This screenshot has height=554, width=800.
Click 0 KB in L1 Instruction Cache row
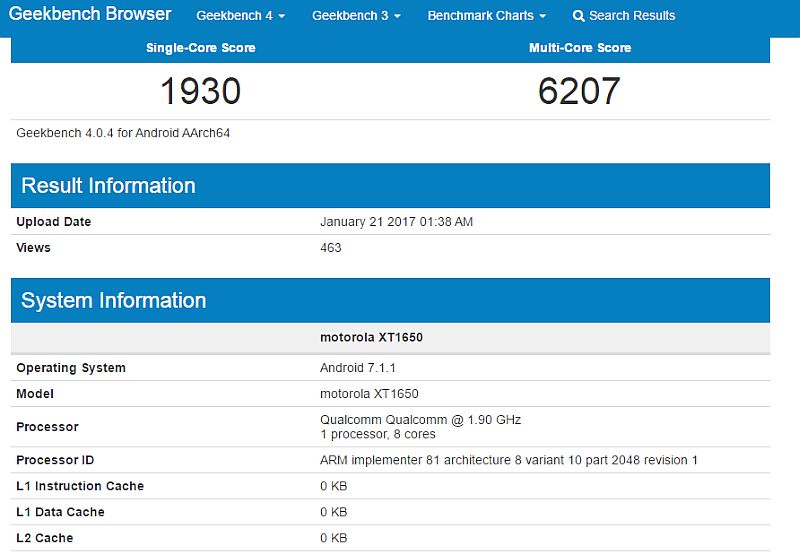(x=334, y=487)
